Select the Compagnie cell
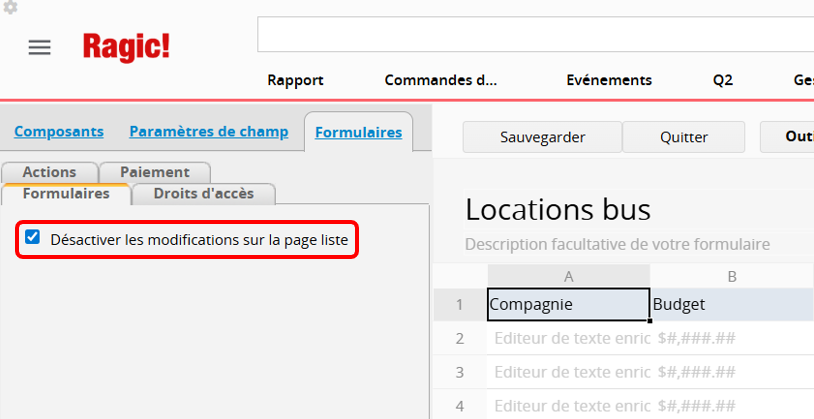 (x=568, y=304)
